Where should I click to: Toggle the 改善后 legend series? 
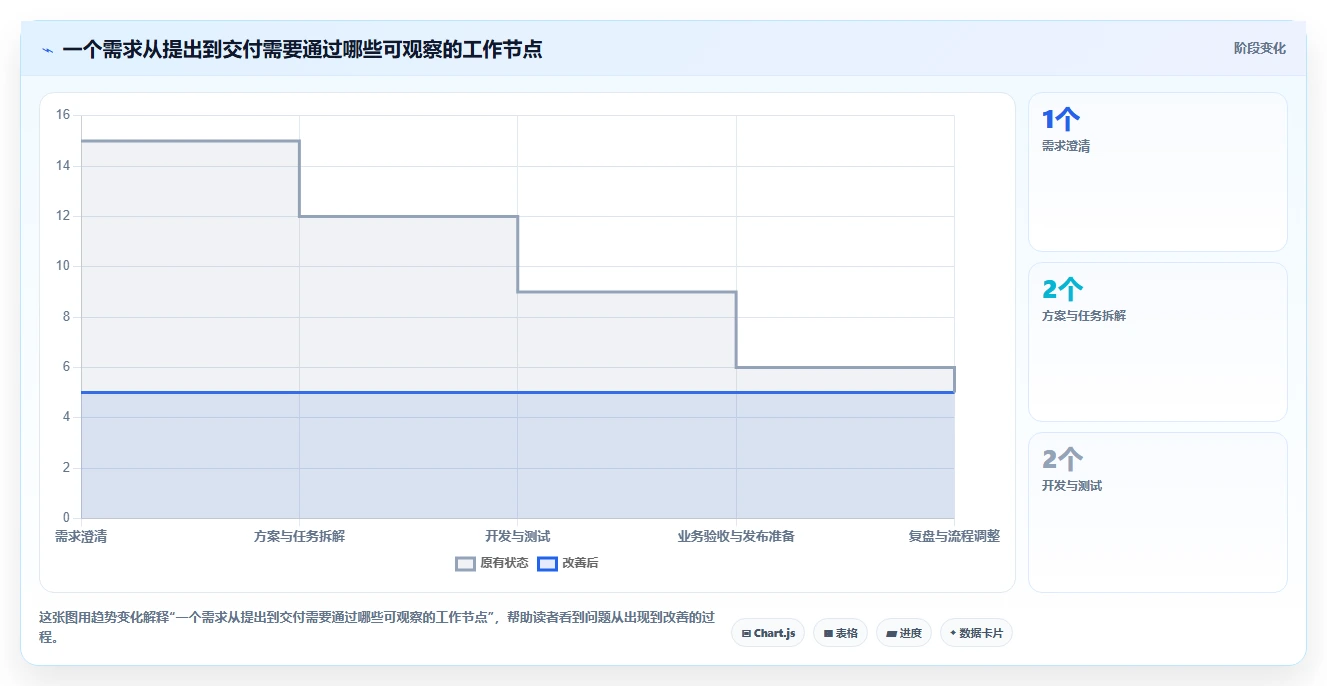568,563
